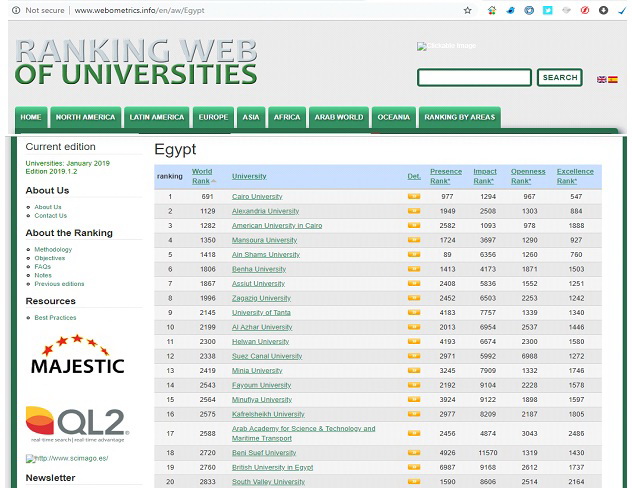The height and width of the screenshot is (488, 632).
Task: Sort table by Presence Rank column
Action: tap(446, 177)
